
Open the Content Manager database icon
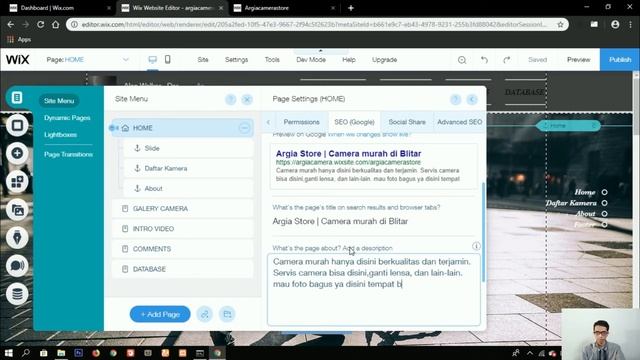tap(17, 294)
